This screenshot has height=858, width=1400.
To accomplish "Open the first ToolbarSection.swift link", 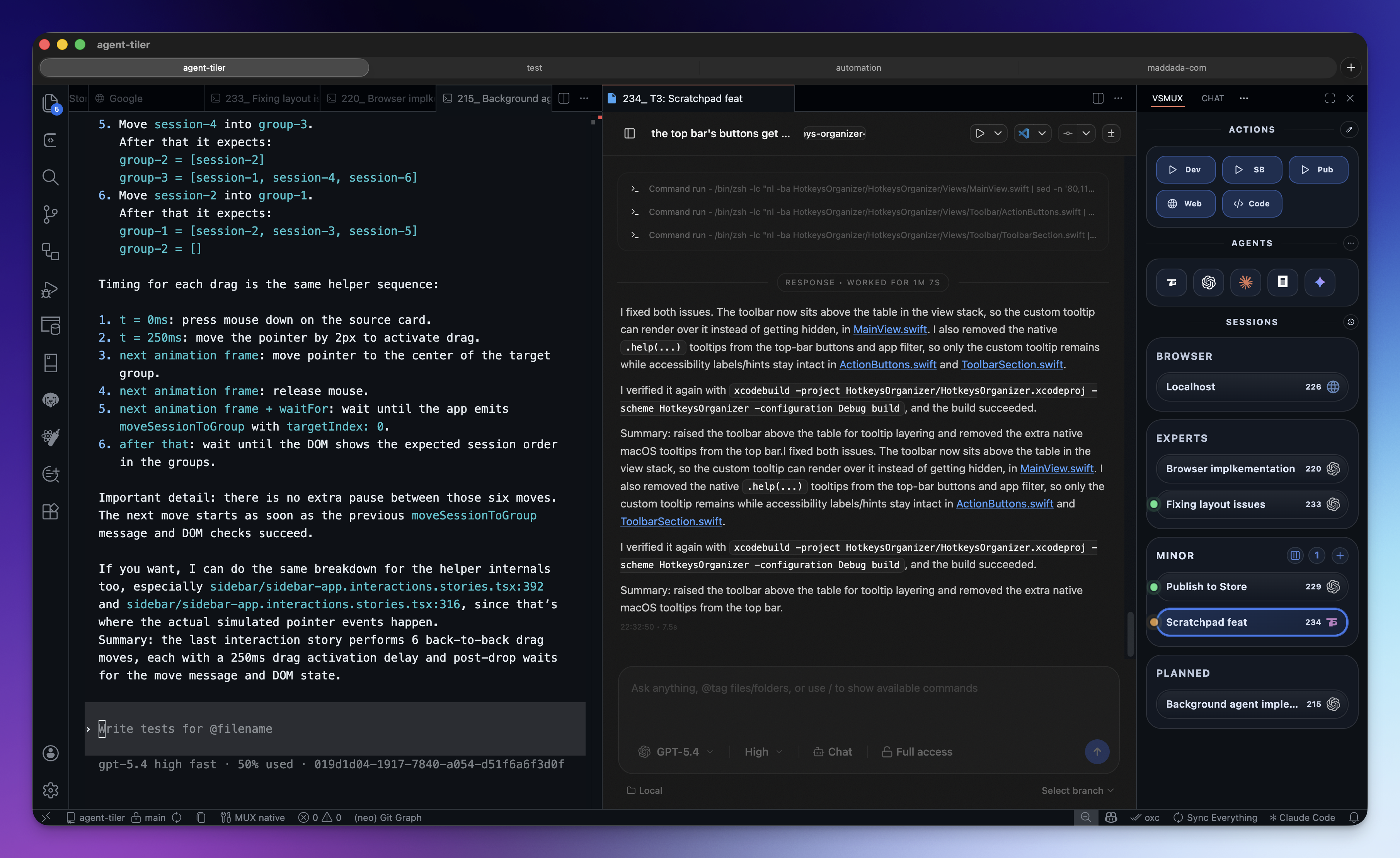I will [1012, 365].
